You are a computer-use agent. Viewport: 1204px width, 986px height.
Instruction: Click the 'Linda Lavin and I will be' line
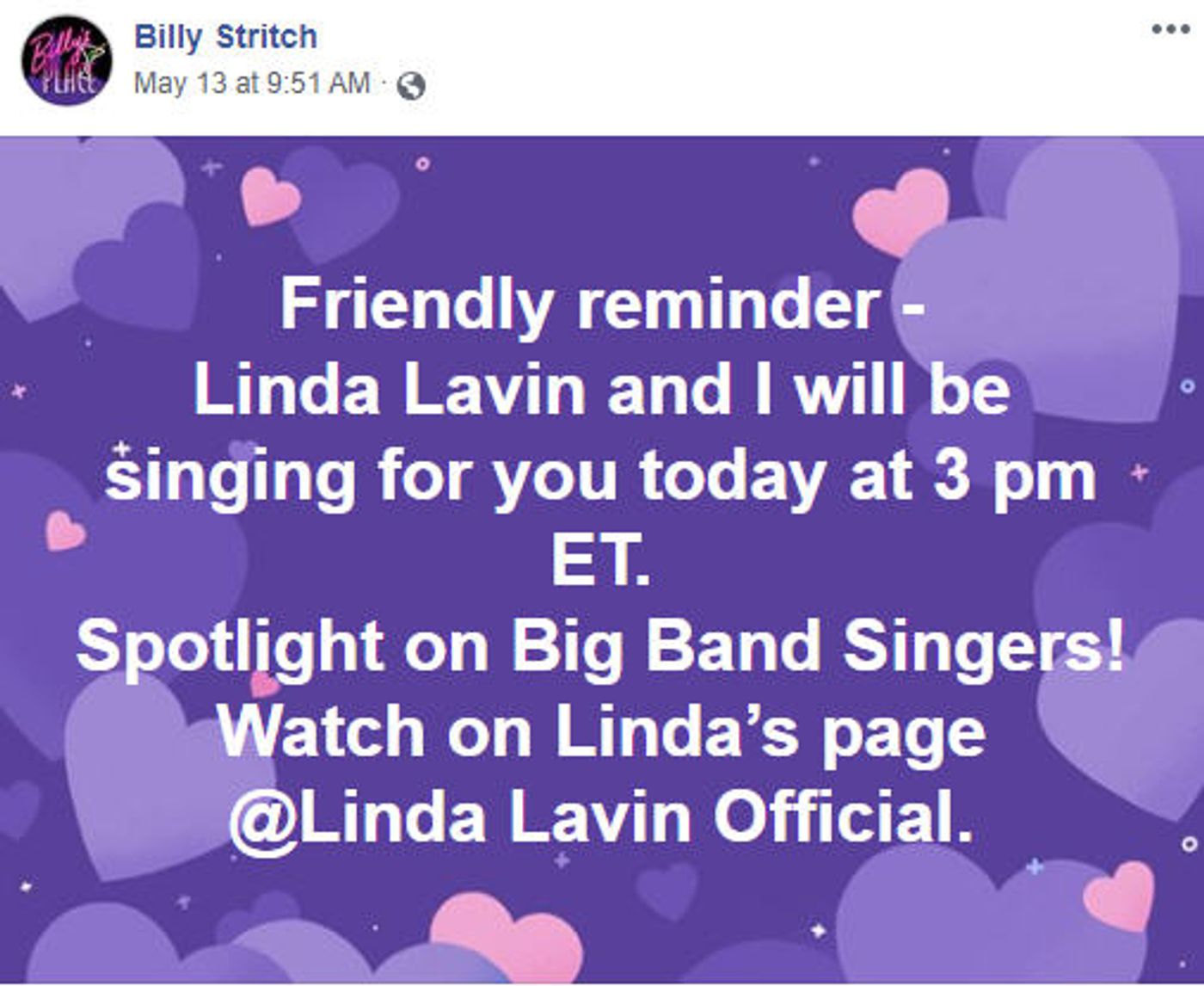[601, 390]
